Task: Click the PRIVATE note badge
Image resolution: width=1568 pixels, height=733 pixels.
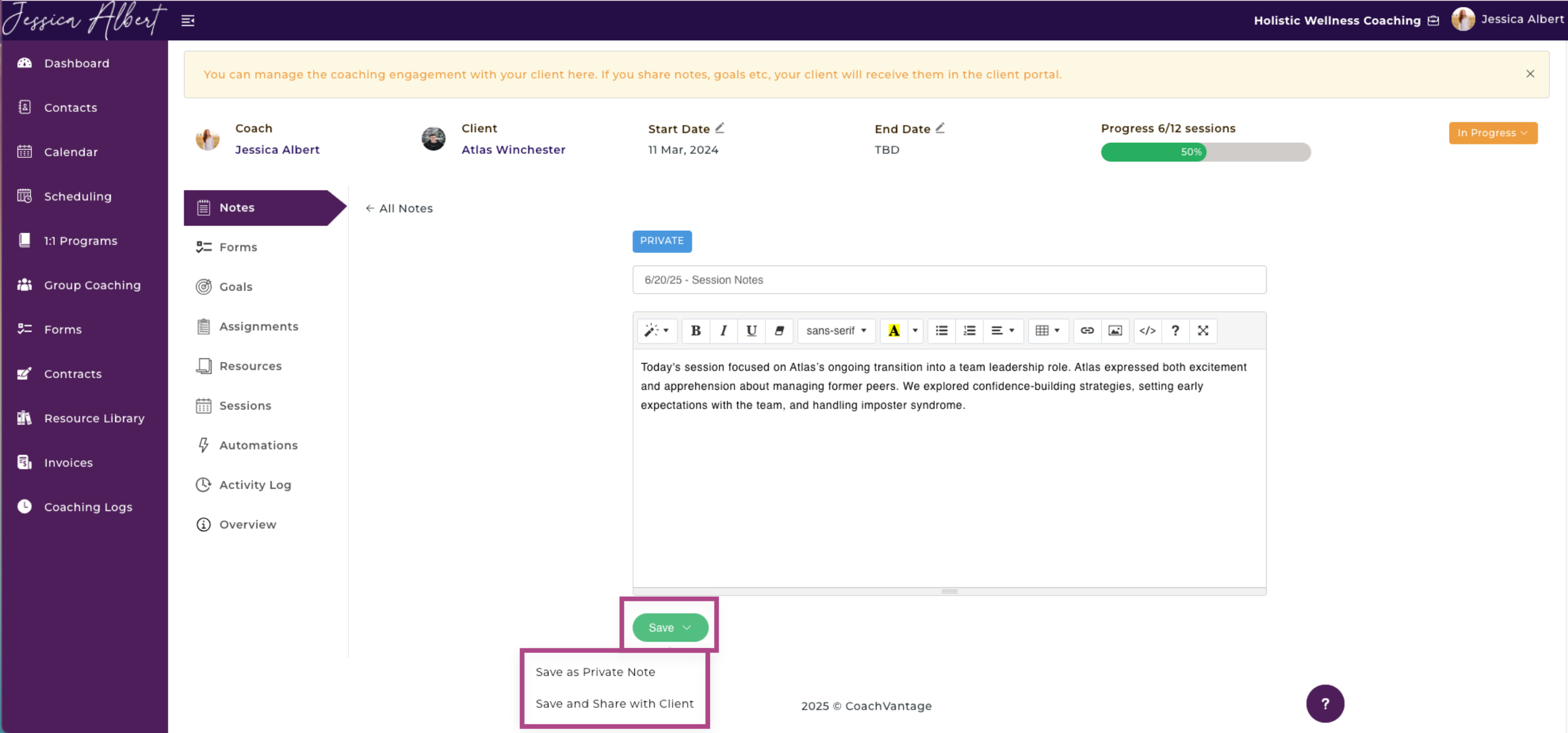Action: [662, 241]
